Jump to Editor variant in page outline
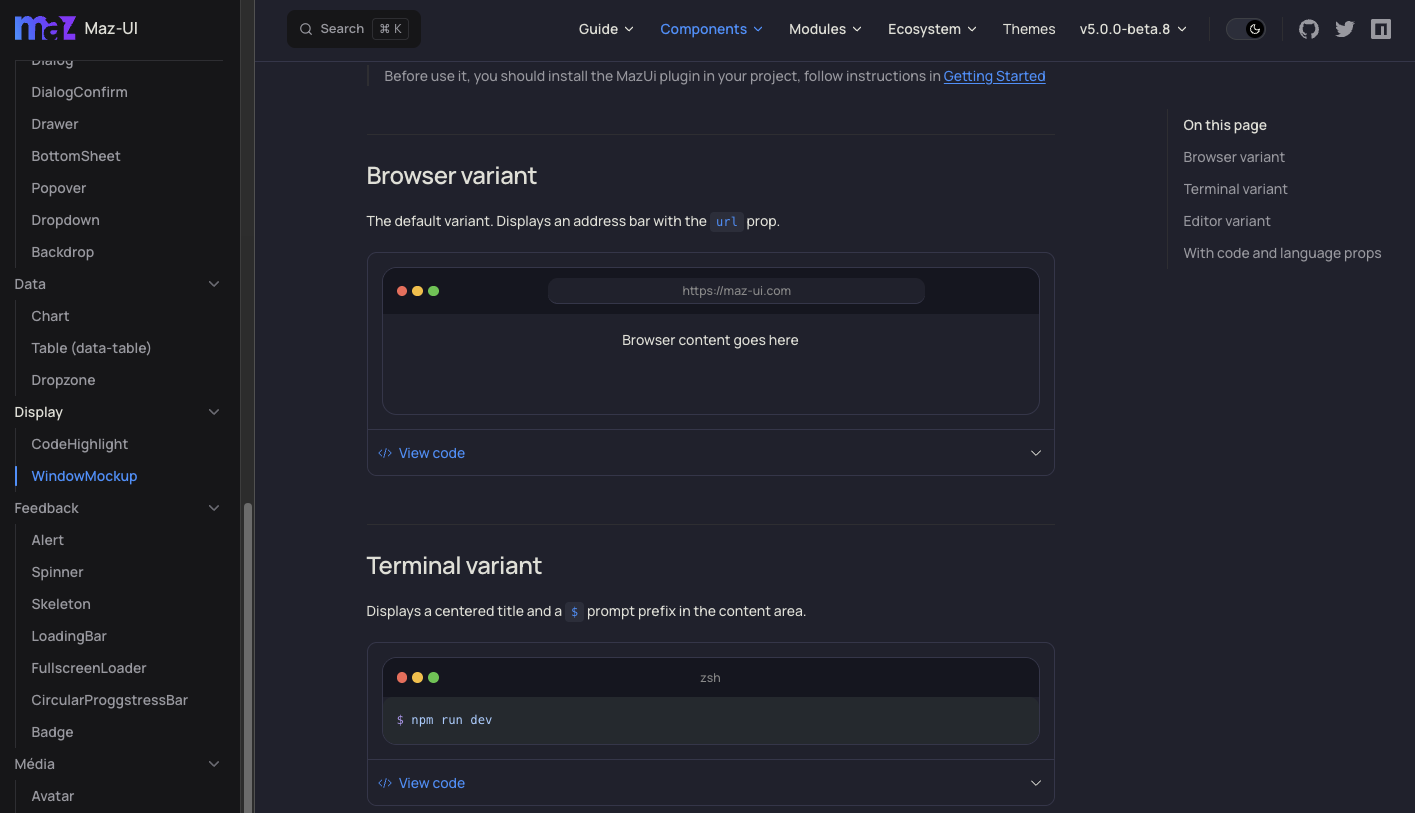Viewport: 1415px width, 813px height. 1227,221
